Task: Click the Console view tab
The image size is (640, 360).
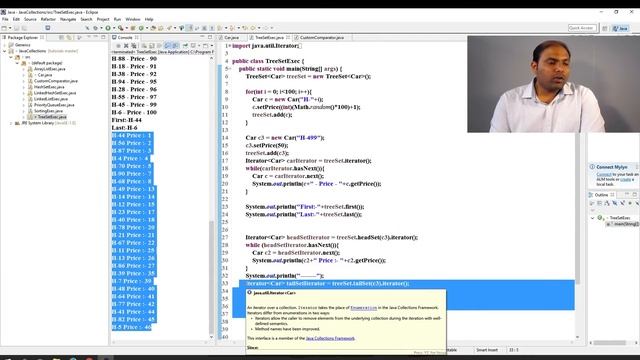Action: point(125,38)
